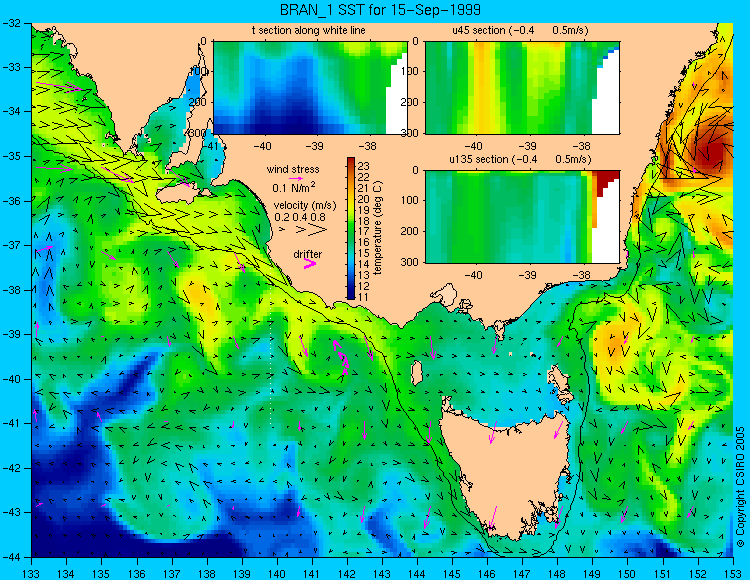Screen dimensions: 750x580
Task: Click longitude tick label "143"
Action: 382,574
